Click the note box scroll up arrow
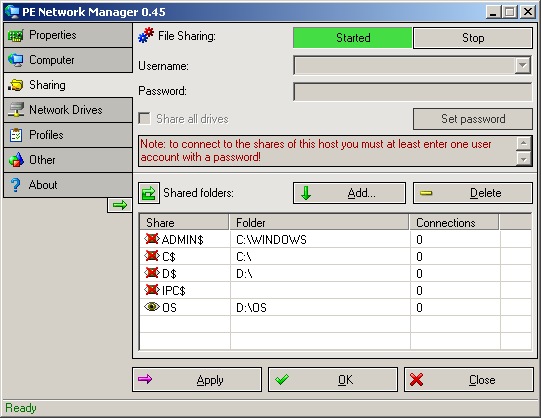 524,143
